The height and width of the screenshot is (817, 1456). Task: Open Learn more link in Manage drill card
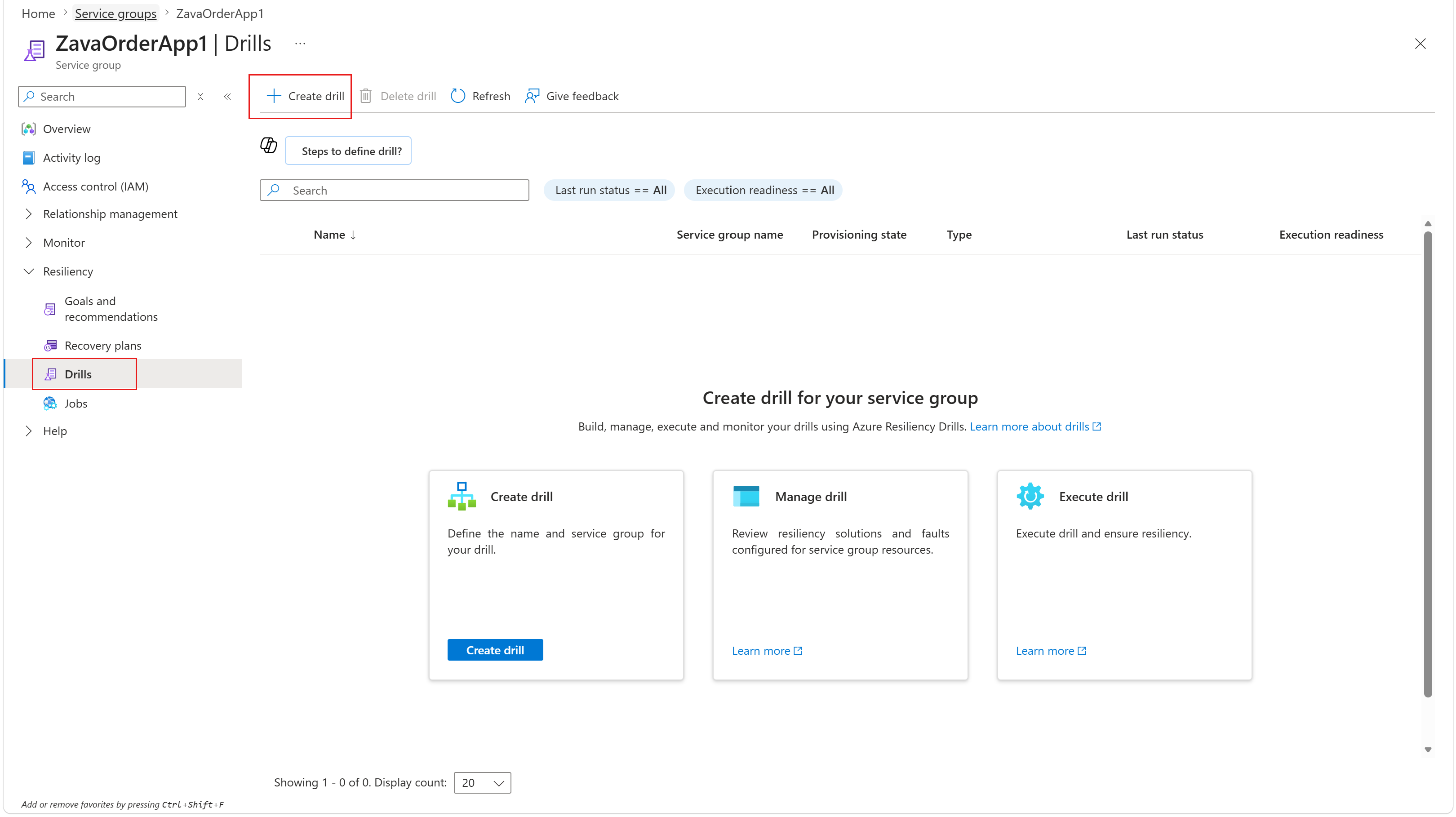click(x=767, y=651)
